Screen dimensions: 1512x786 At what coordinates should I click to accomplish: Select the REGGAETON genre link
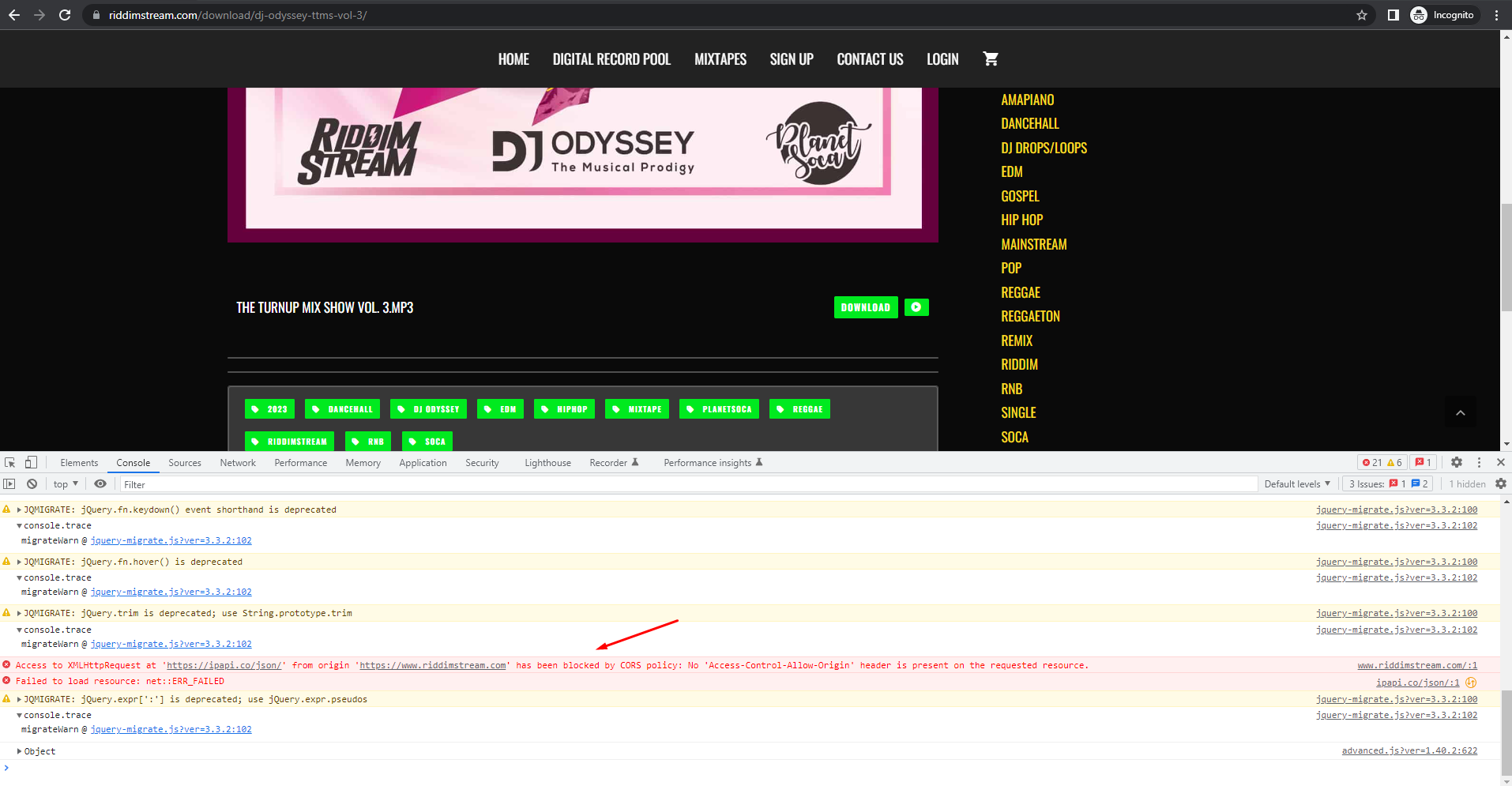tap(1030, 316)
